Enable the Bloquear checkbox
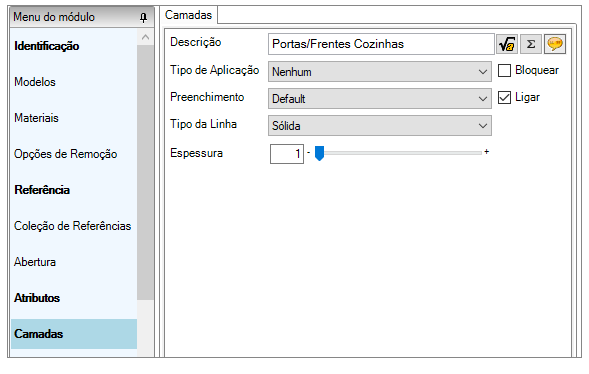The height and width of the screenshot is (374, 589). point(504,70)
